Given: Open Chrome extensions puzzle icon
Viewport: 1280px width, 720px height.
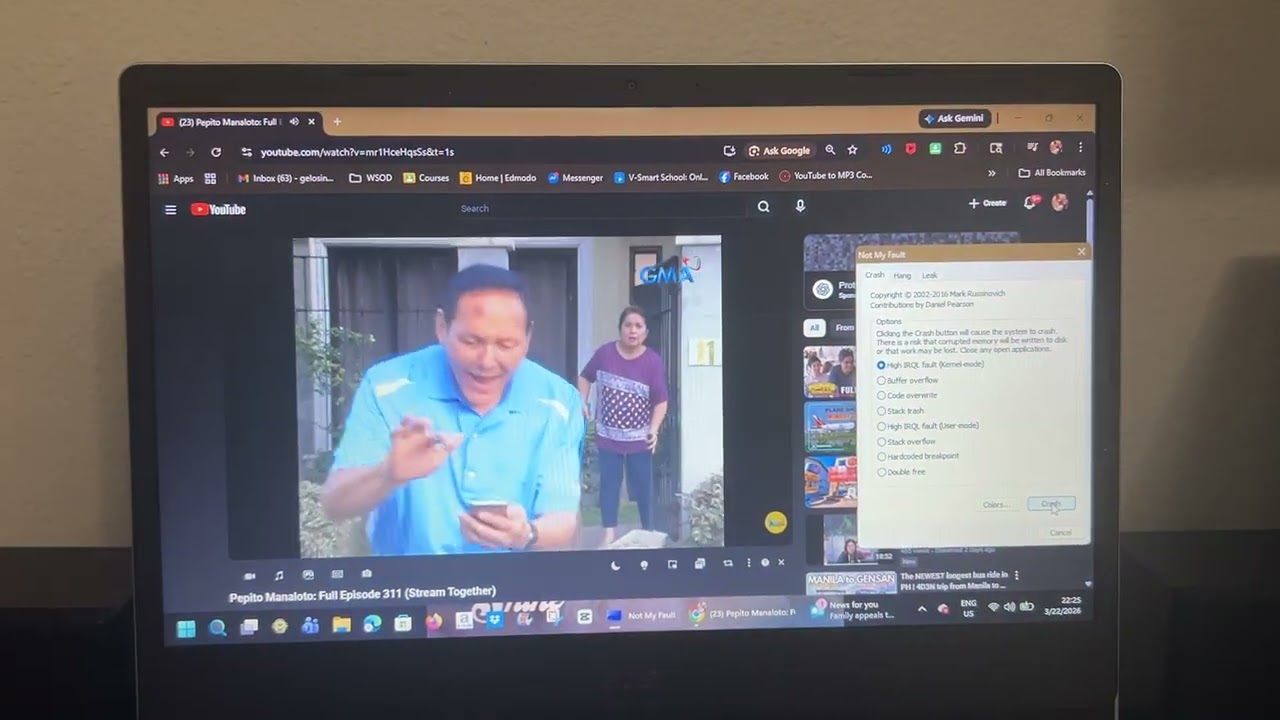Looking at the screenshot, I should pos(960,148).
